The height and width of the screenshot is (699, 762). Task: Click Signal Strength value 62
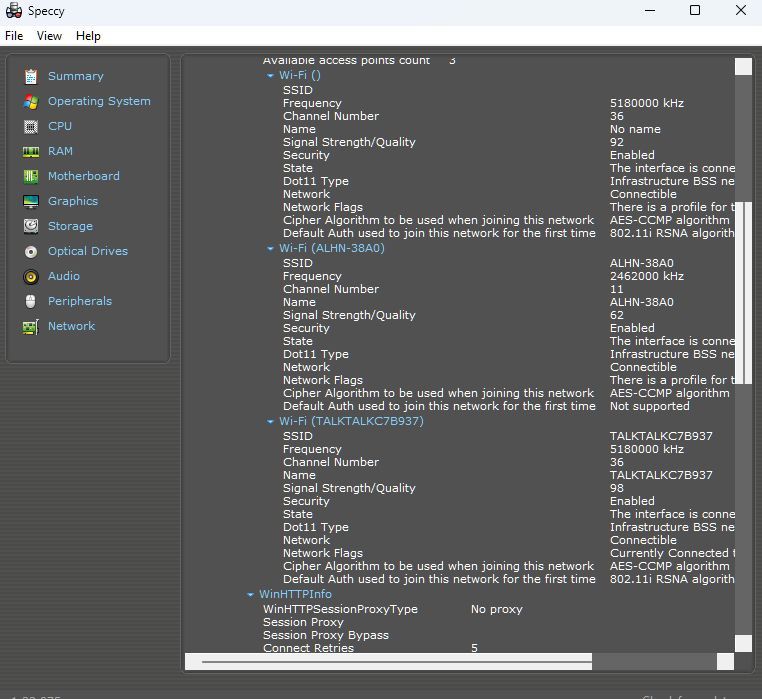[617, 315]
